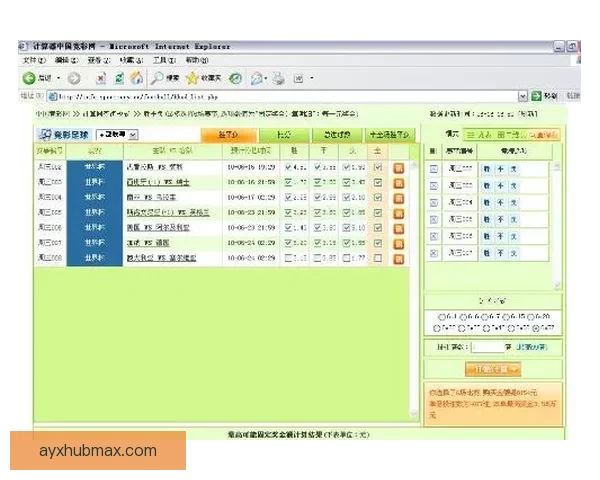This screenshot has width=600, height=480.
Task: Remove 周三002 from the right selection panel
Action: tap(434, 169)
